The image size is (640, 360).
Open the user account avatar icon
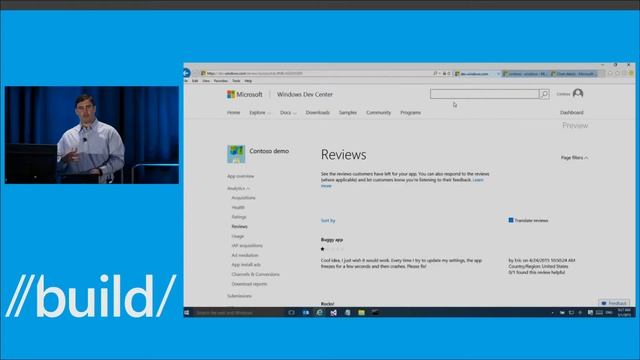pyautogui.click(x=578, y=94)
